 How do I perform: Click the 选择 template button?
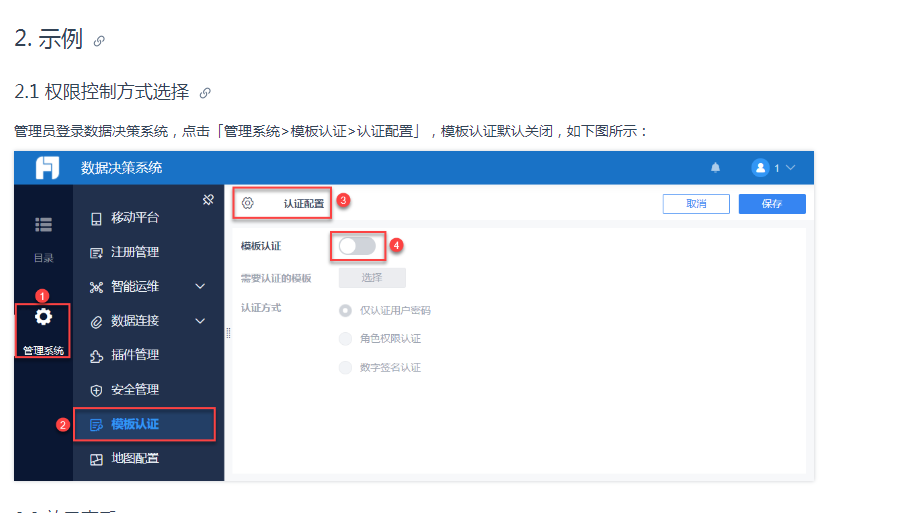[372, 278]
